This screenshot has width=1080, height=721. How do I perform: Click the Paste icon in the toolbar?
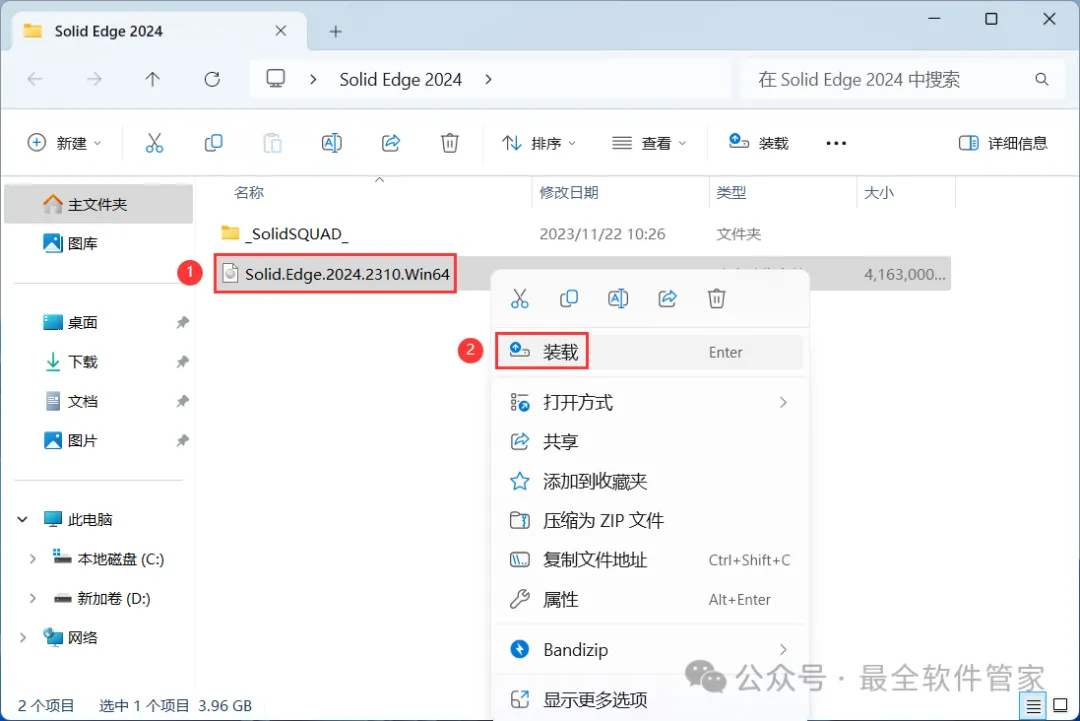point(273,143)
